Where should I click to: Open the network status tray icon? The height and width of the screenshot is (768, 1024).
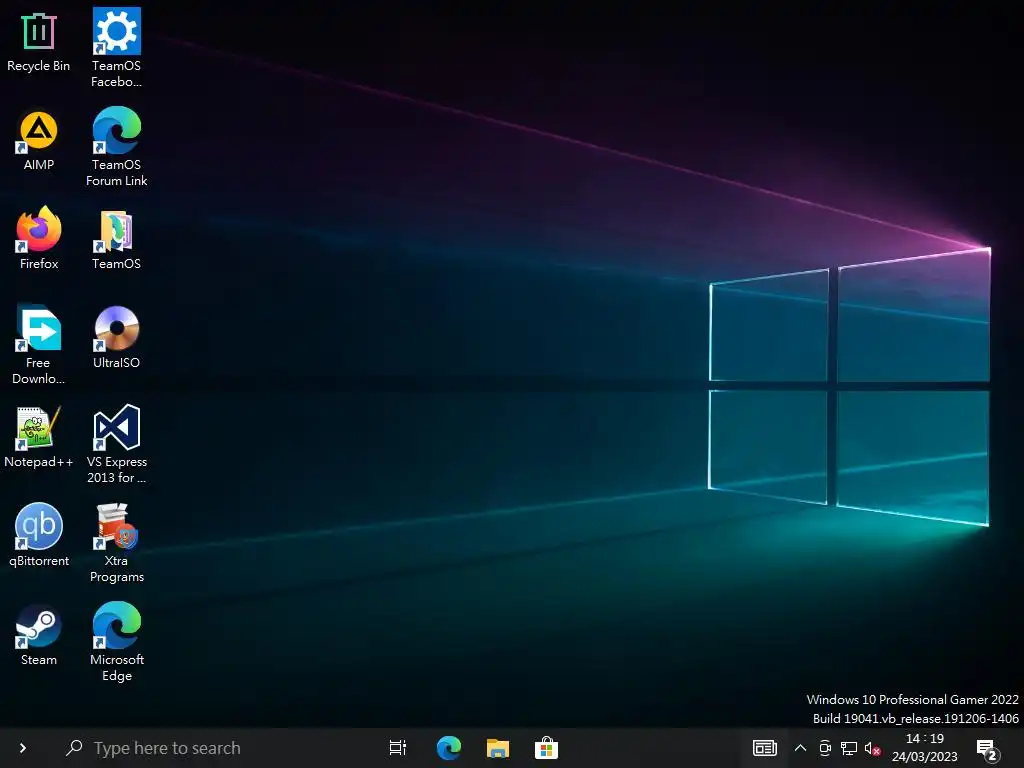[x=849, y=748]
